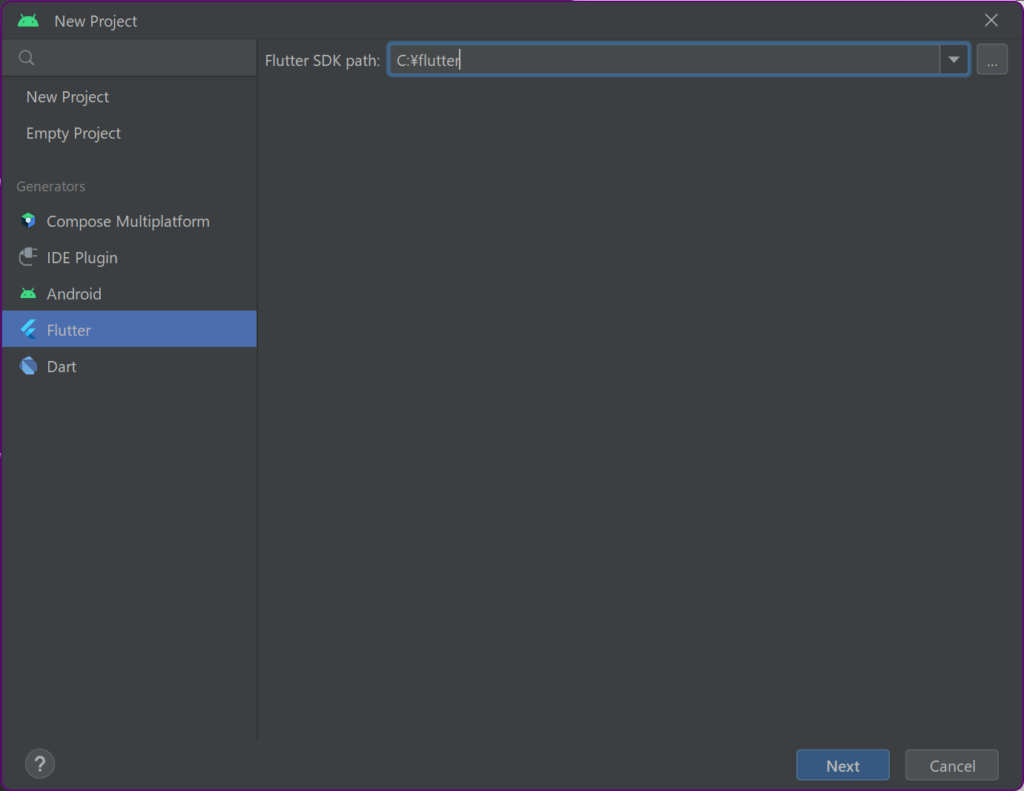Click the Next button

842,765
